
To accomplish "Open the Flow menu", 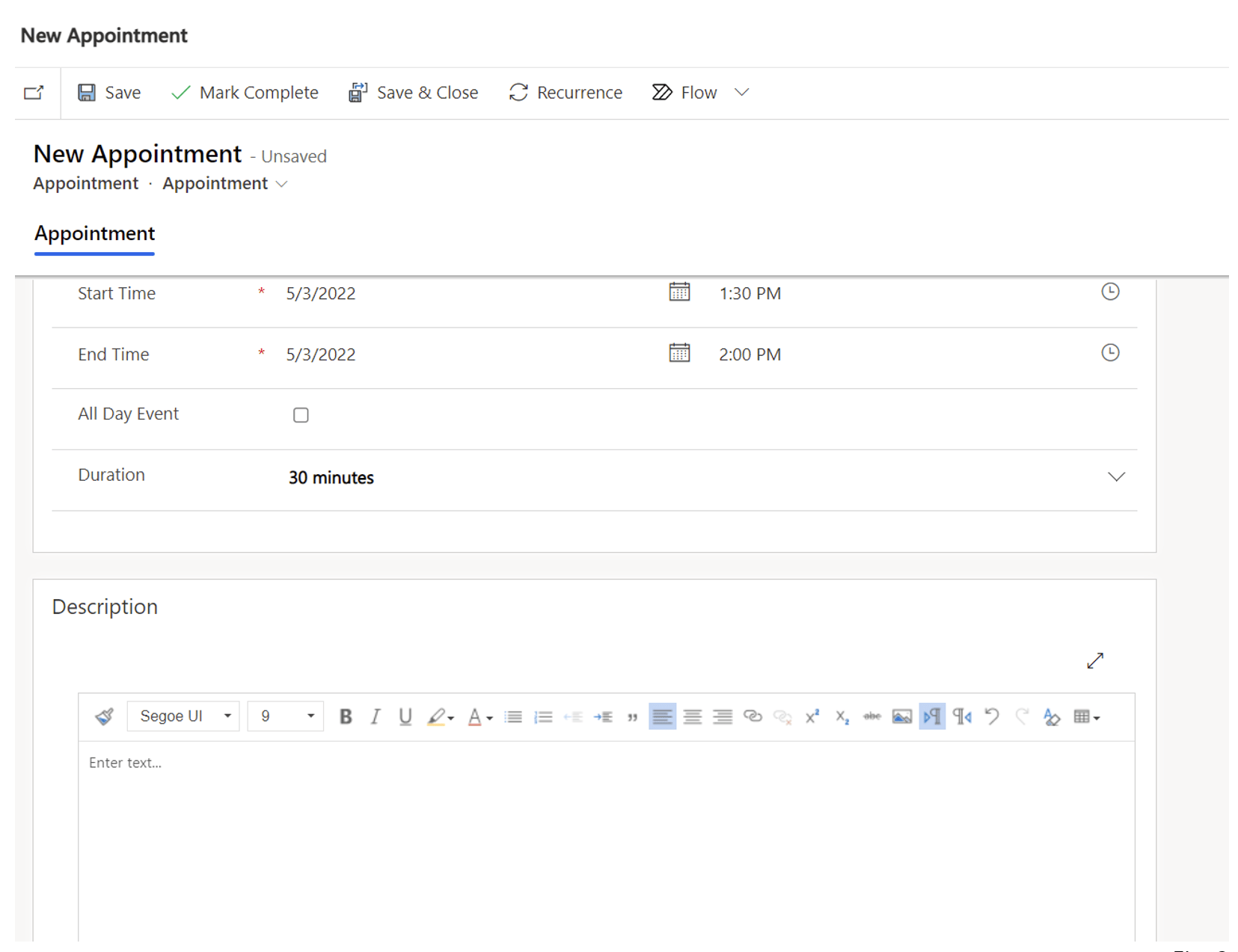I will (x=696, y=92).
